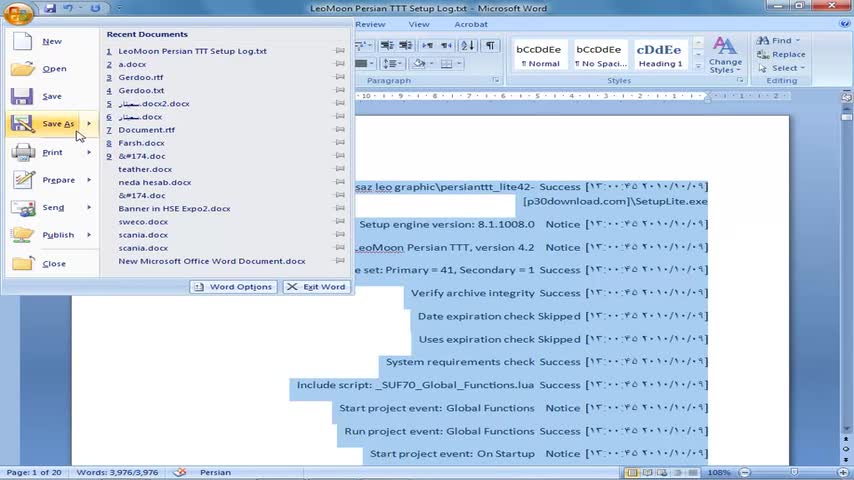The height and width of the screenshot is (480, 854).
Task: Click the Send icon in Office menu
Action: click(x=23, y=208)
